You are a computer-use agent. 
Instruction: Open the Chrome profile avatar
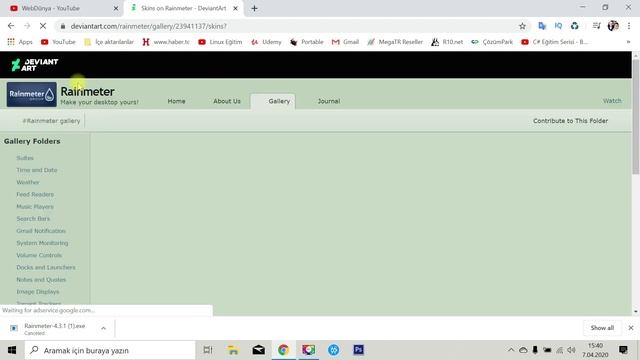point(613,26)
